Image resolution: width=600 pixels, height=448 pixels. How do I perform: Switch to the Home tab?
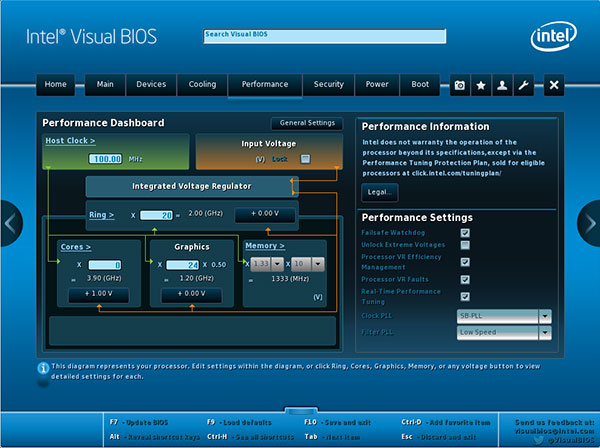click(55, 85)
